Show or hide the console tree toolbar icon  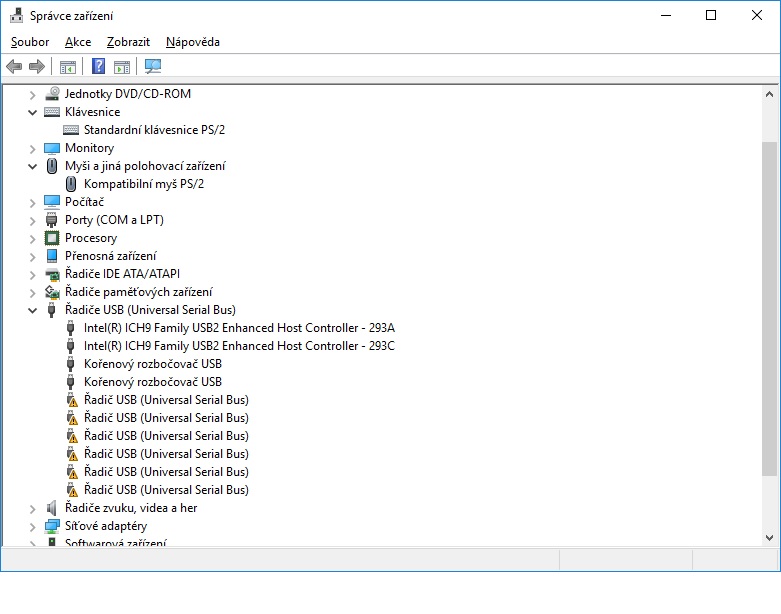coord(68,66)
